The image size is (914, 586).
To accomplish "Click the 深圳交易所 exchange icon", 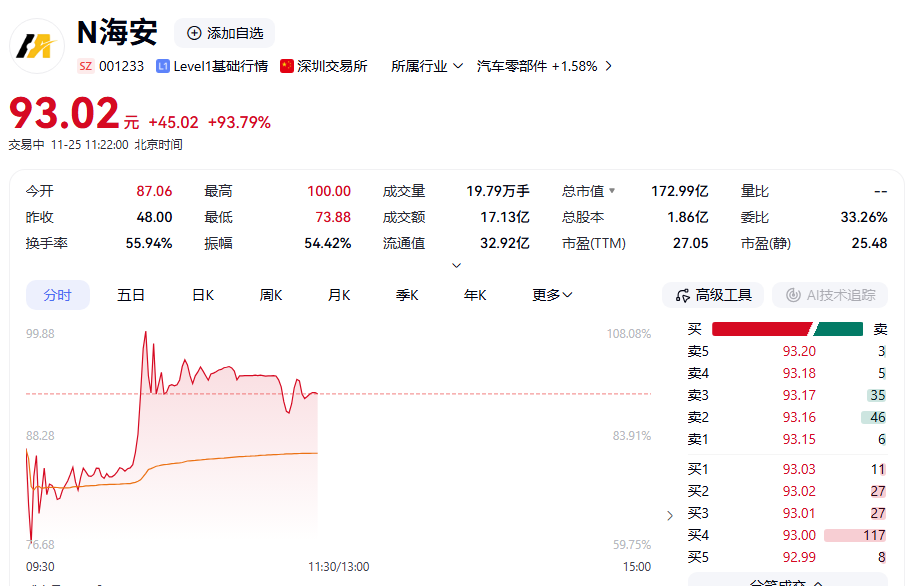I will pyautogui.click(x=287, y=65).
